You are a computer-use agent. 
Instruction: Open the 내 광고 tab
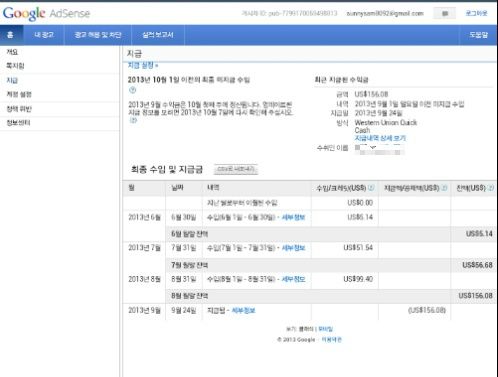[44, 35]
